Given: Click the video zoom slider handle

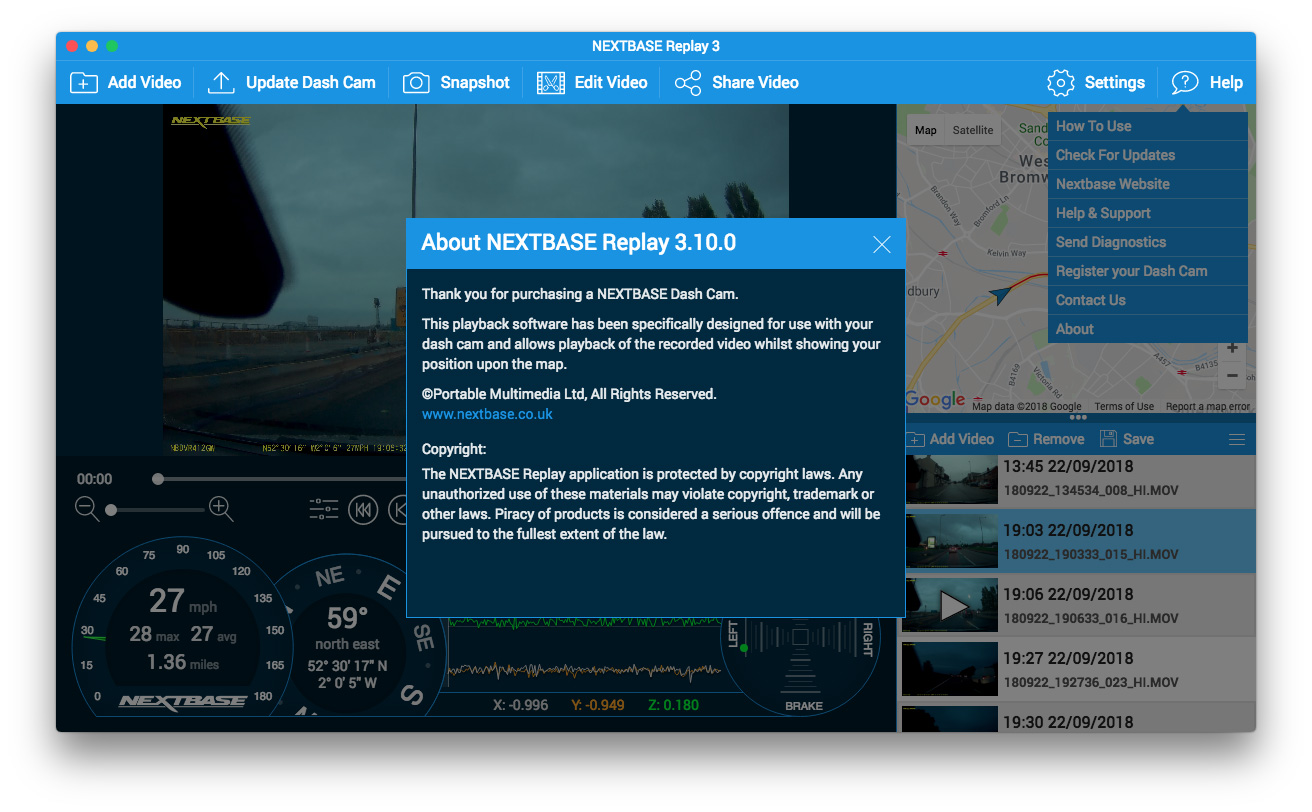Looking at the screenshot, I should tap(111, 510).
